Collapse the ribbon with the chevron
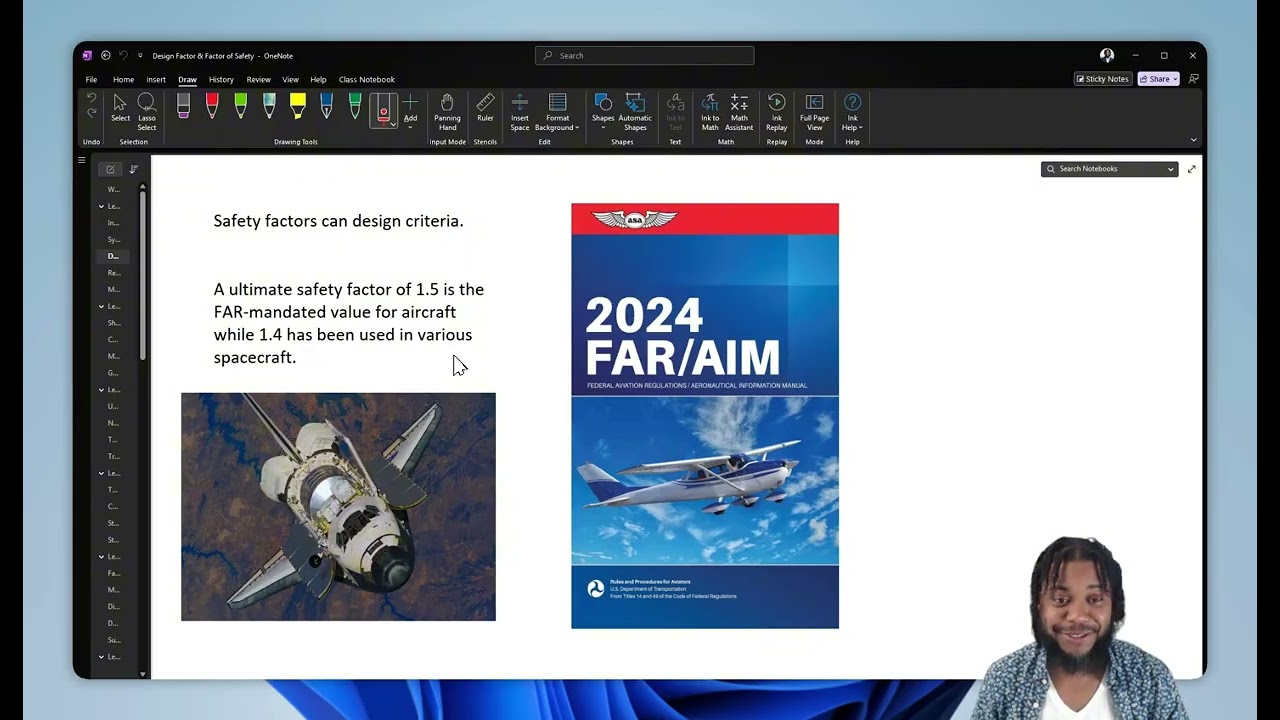1280x720 pixels. click(x=1193, y=140)
